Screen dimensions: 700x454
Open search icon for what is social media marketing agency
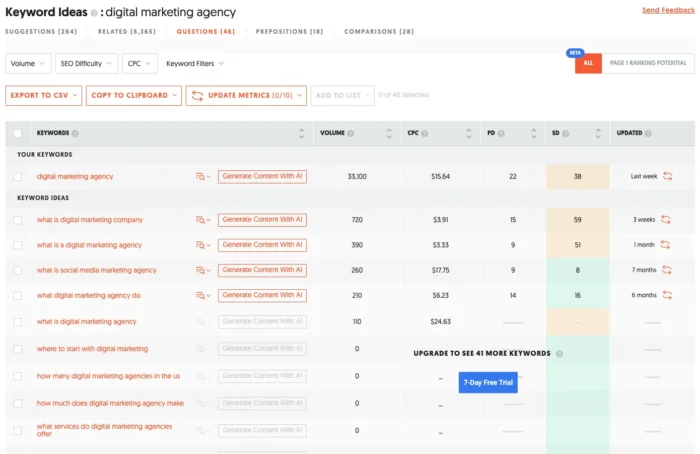(x=203, y=270)
